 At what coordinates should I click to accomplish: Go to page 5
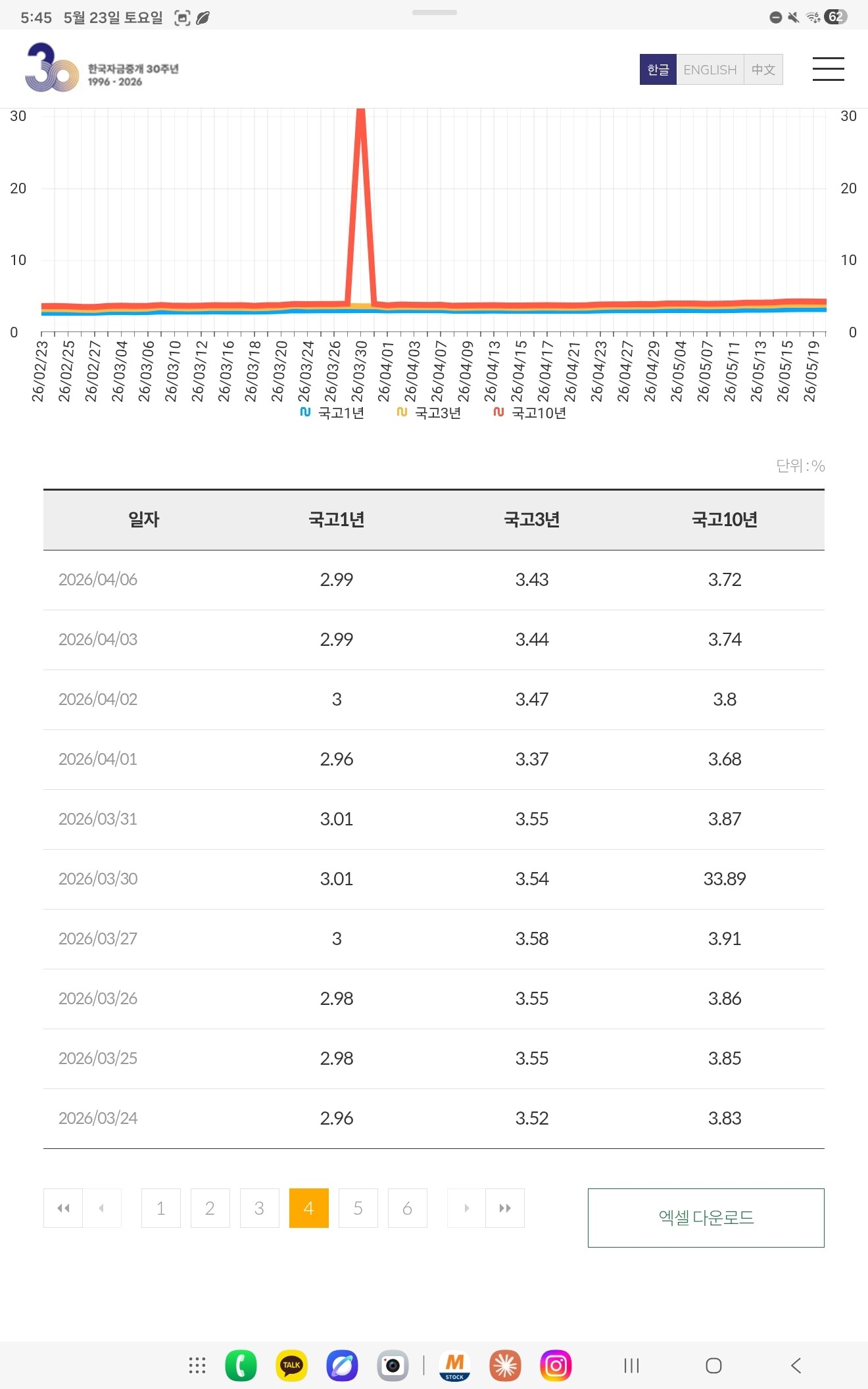click(x=358, y=1208)
